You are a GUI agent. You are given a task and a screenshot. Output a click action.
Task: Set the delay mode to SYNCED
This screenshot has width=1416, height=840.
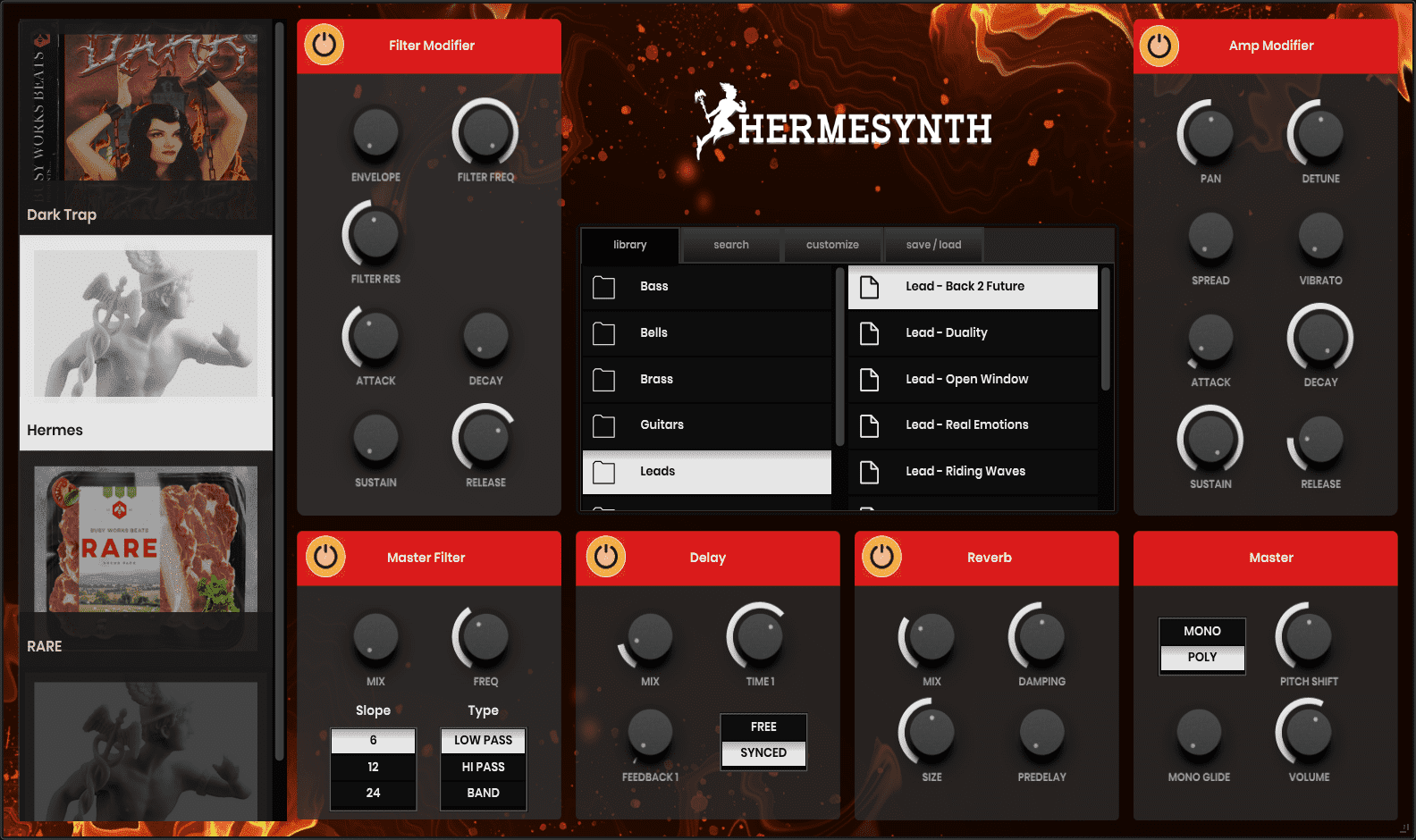coord(763,753)
